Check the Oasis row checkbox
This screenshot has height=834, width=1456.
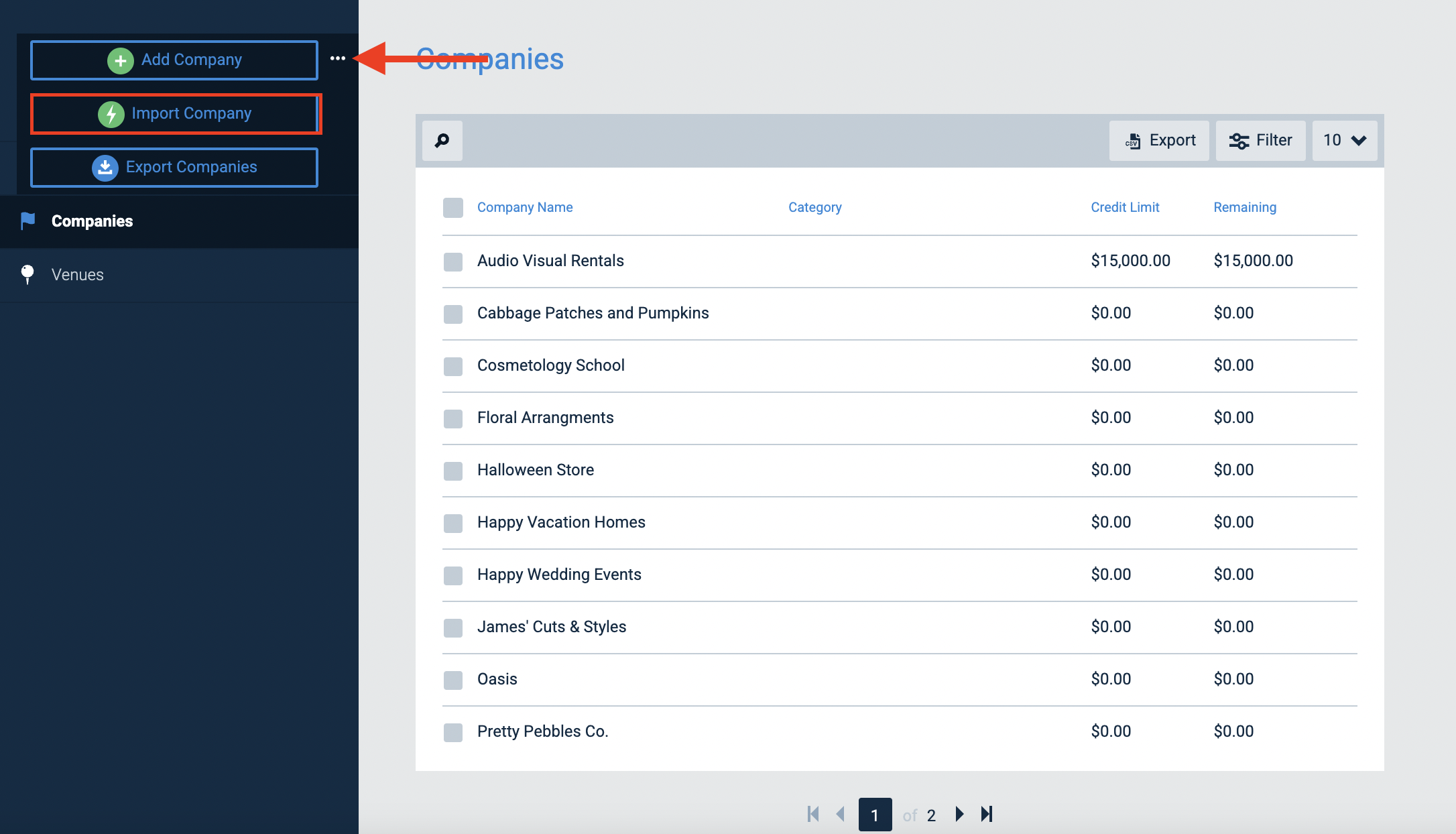point(453,680)
